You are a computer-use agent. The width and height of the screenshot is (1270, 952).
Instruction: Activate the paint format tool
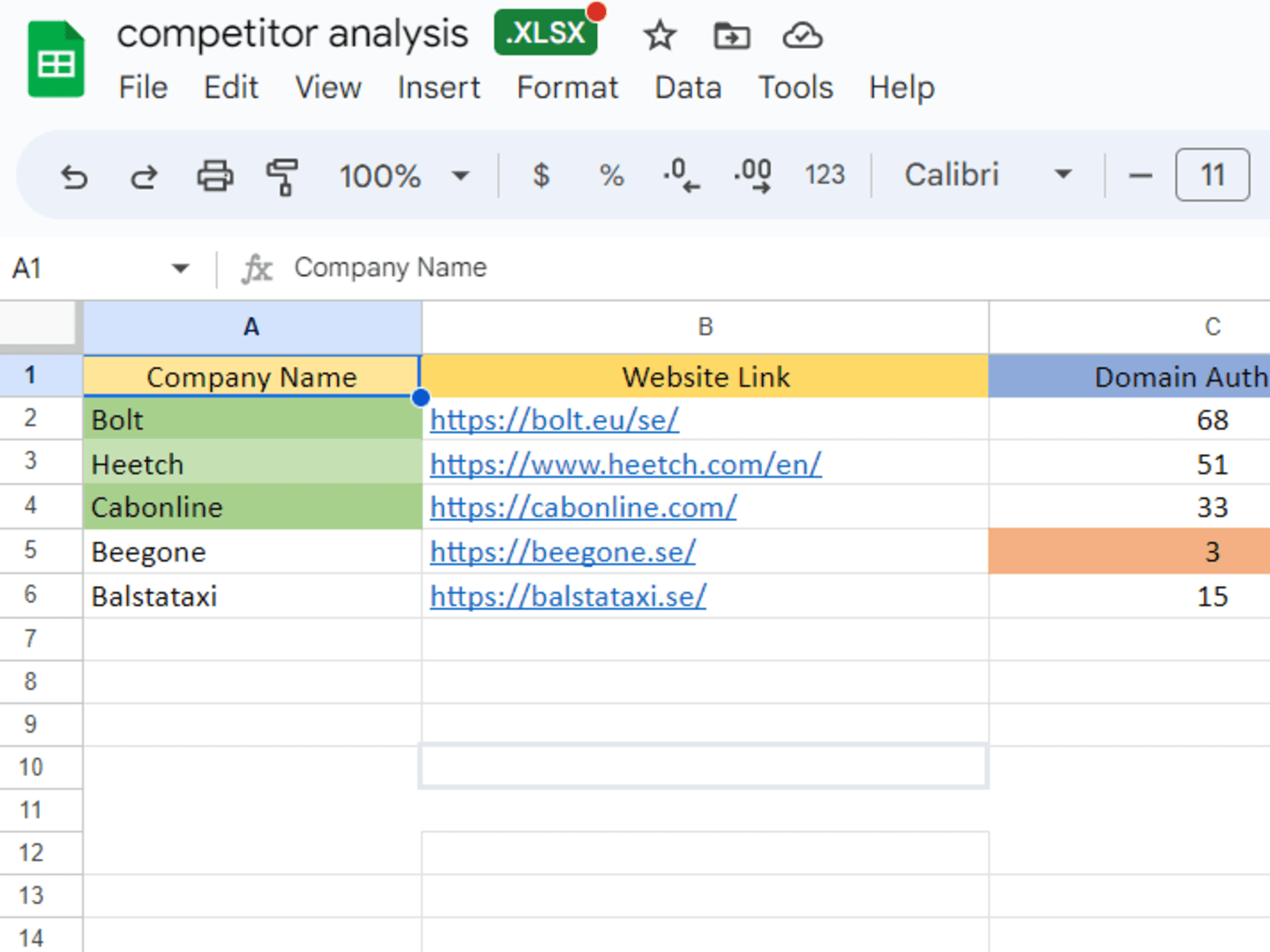(282, 175)
